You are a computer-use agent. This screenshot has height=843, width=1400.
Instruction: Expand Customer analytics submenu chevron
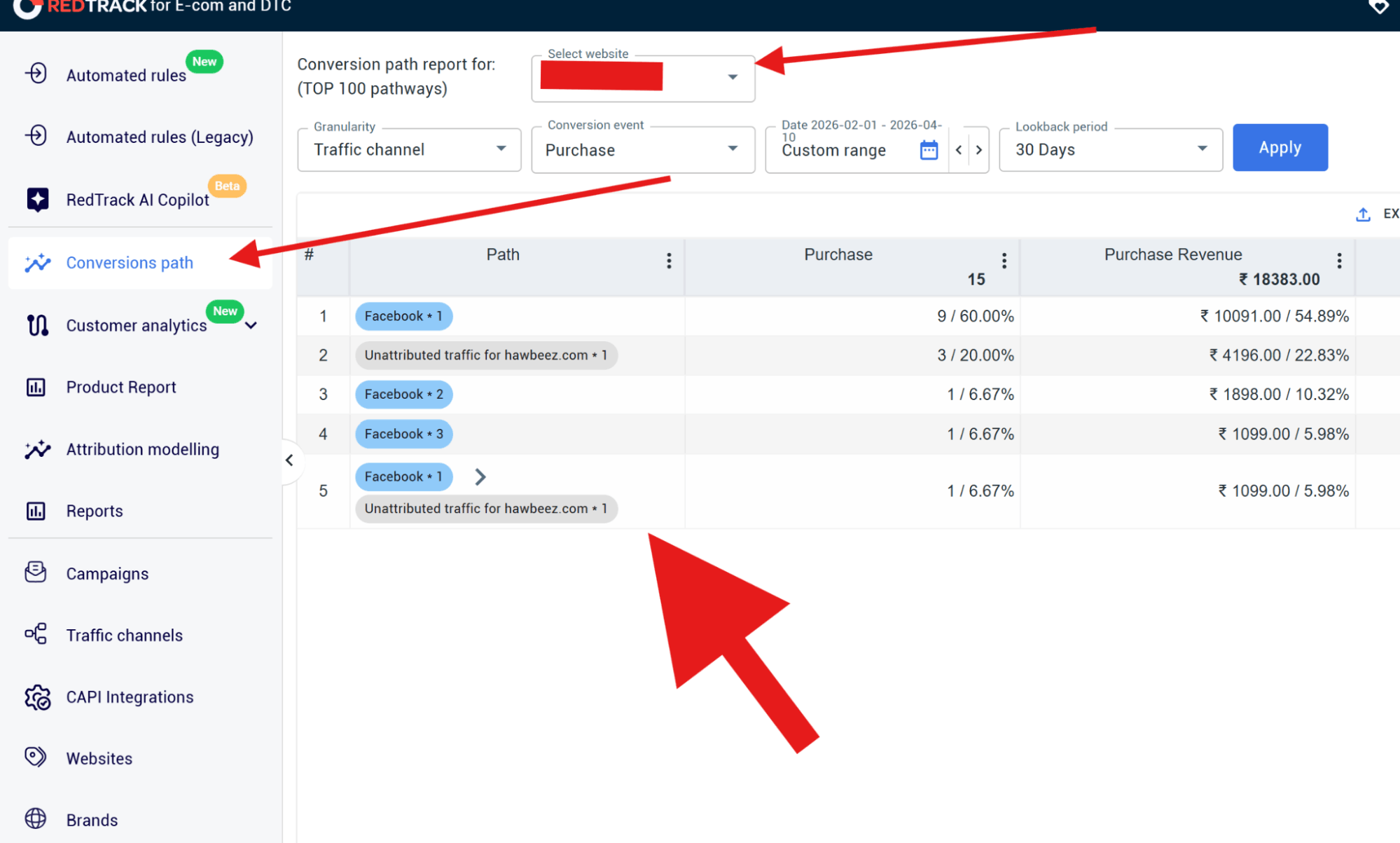click(251, 325)
